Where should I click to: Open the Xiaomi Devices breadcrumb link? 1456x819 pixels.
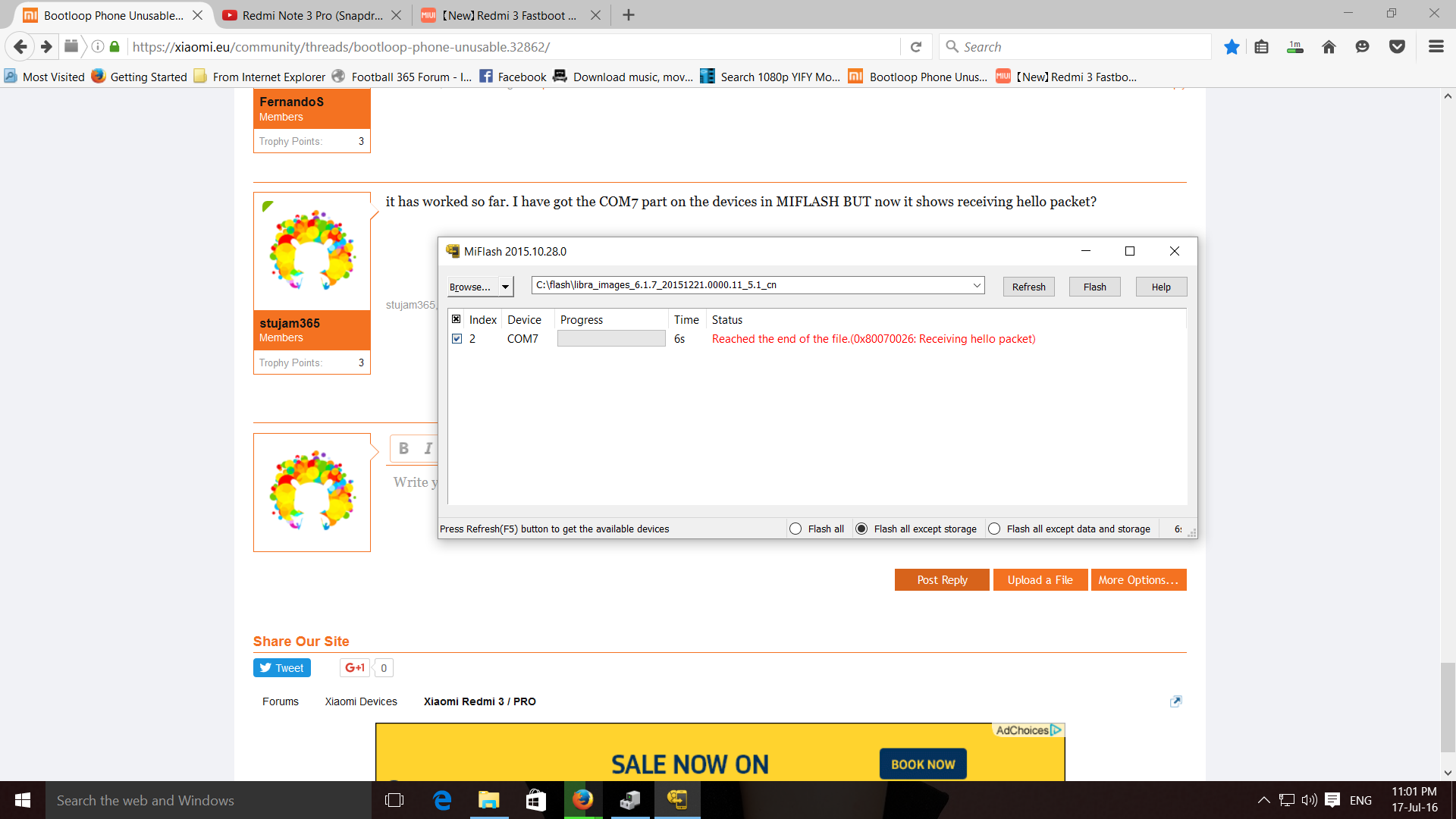tap(361, 701)
